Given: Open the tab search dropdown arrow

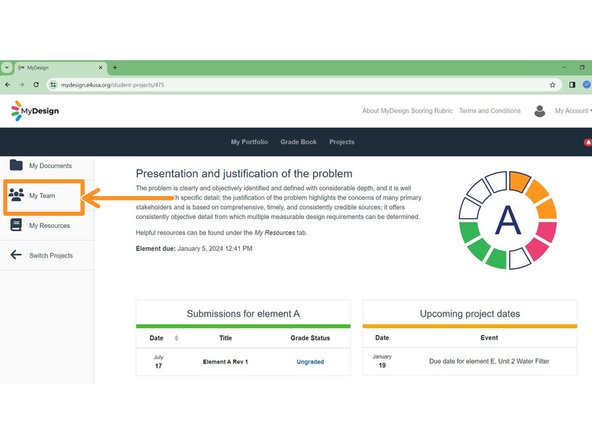Looking at the screenshot, I should coord(6,68).
